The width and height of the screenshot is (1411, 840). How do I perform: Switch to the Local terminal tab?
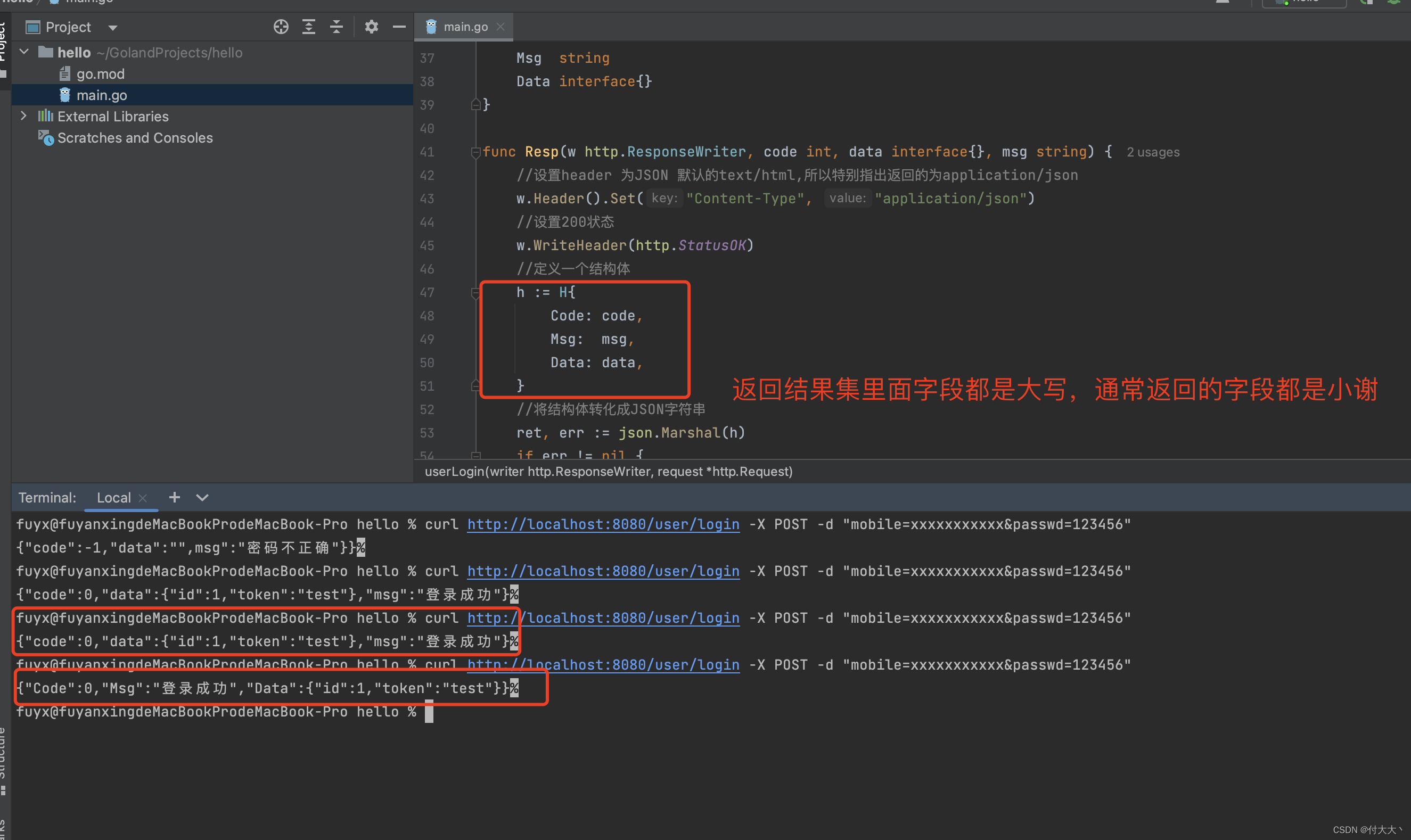point(113,498)
